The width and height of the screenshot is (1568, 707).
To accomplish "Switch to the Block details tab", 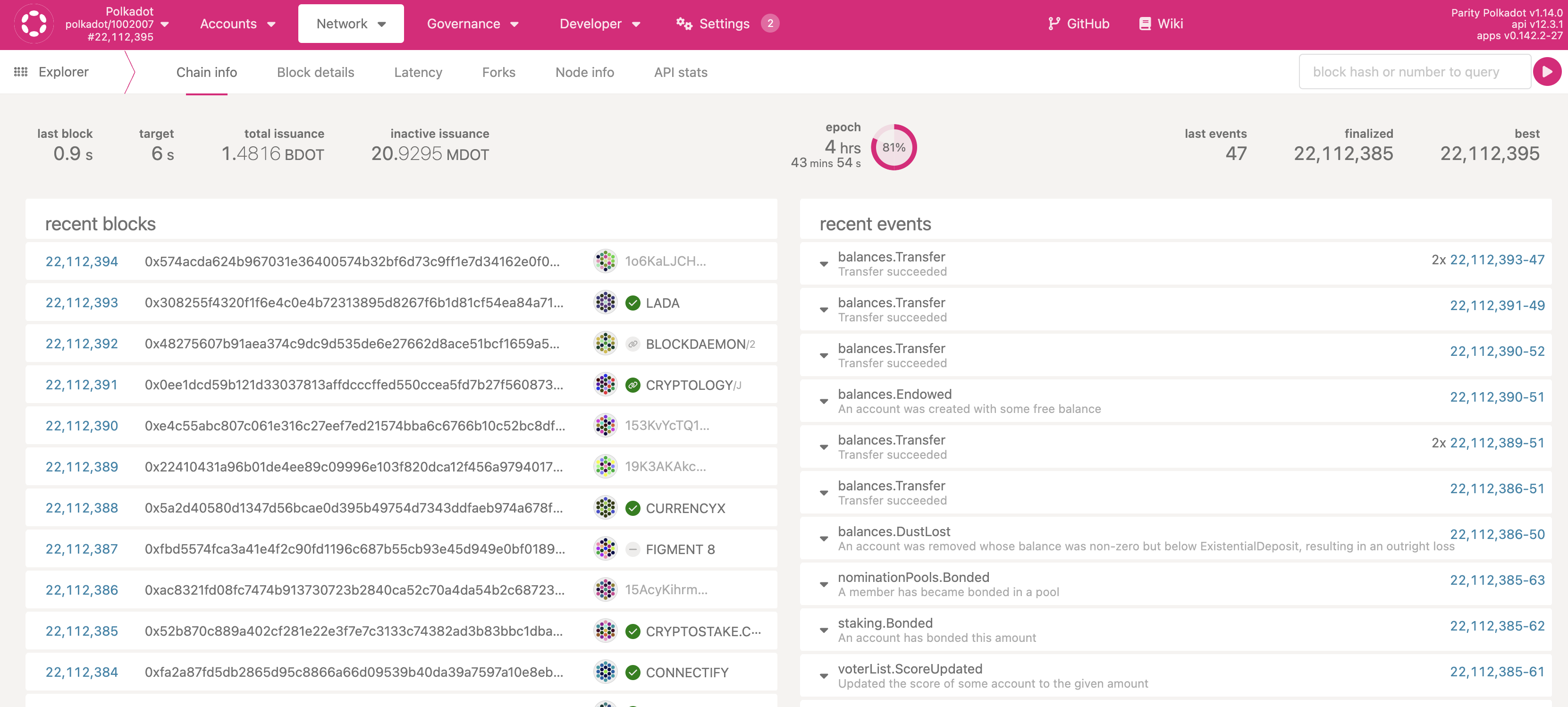I will point(315,72).
